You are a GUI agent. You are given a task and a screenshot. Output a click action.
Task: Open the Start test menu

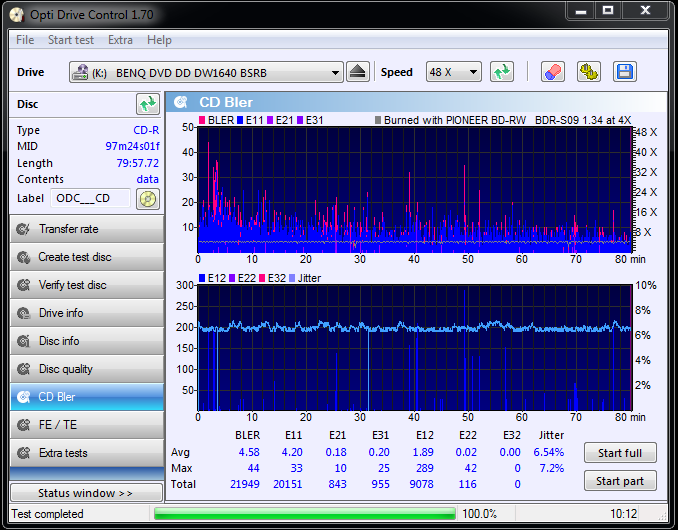coord(71,40)
